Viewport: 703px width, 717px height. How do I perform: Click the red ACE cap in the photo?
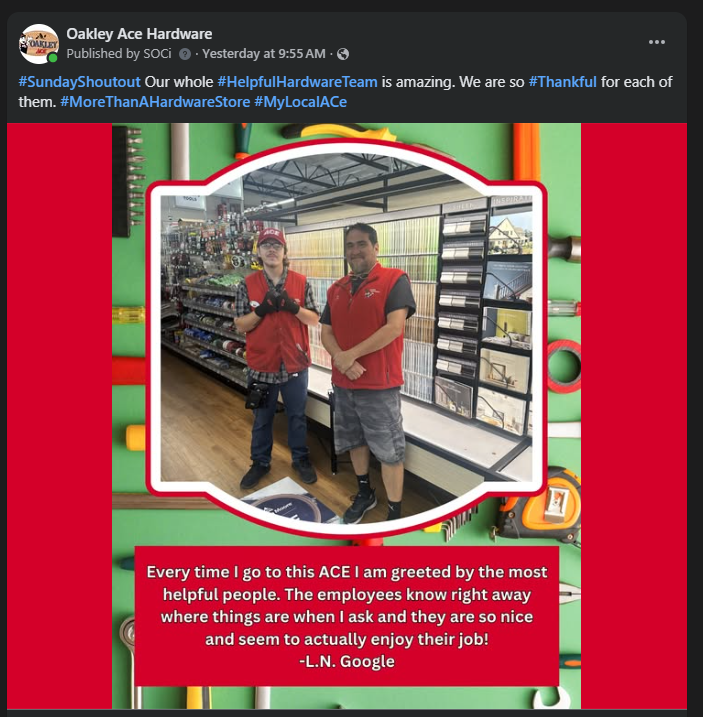(x=271, y=236)
